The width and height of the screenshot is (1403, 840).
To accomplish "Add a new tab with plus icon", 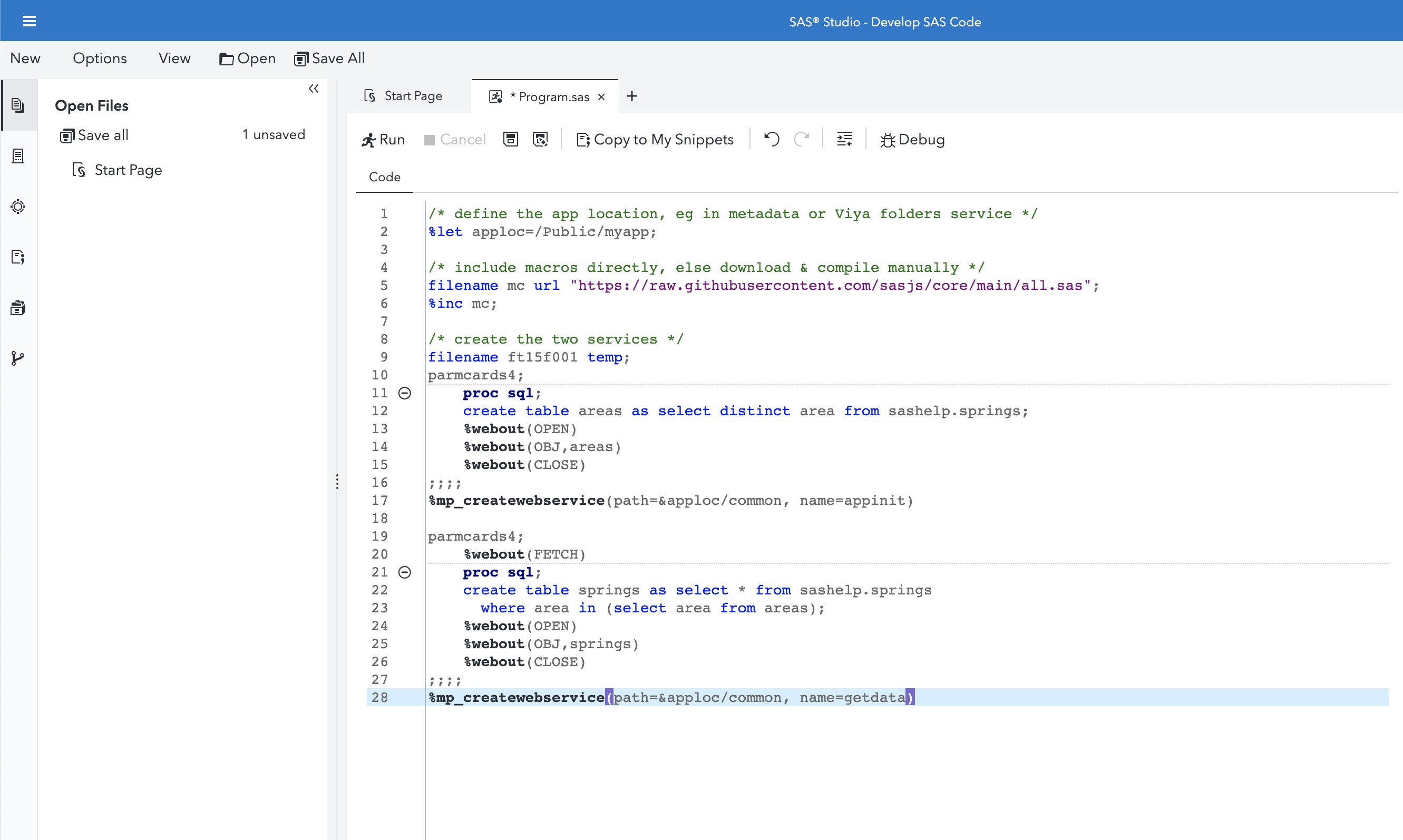I will coord(631,96).
